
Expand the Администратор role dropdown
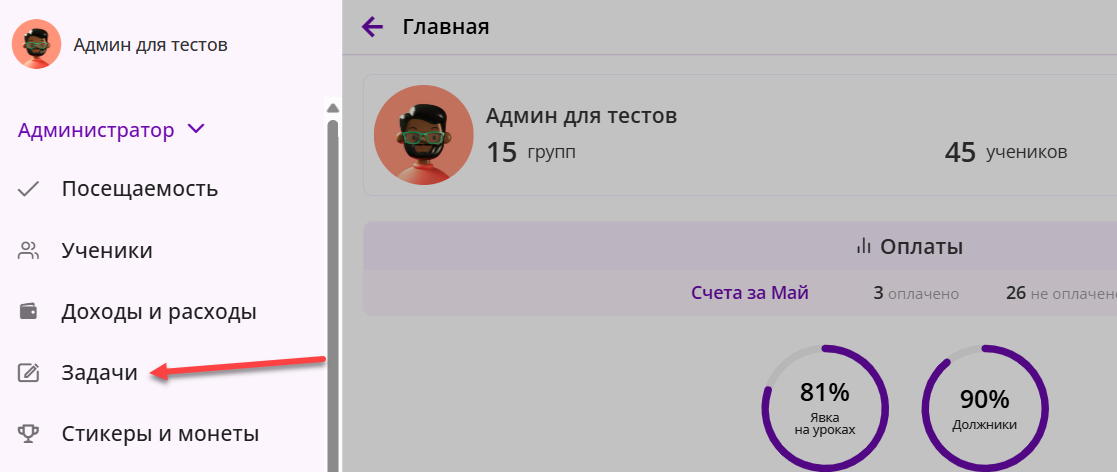[x=111, y=130]
